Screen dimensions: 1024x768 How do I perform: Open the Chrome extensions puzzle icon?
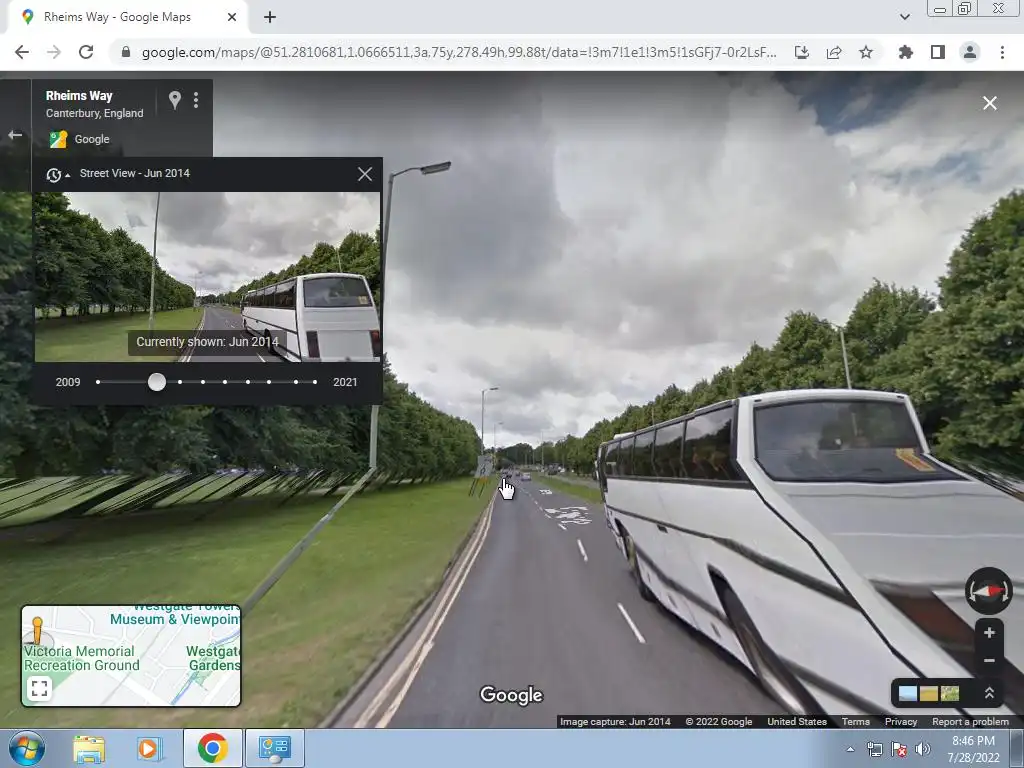[905, 52]
